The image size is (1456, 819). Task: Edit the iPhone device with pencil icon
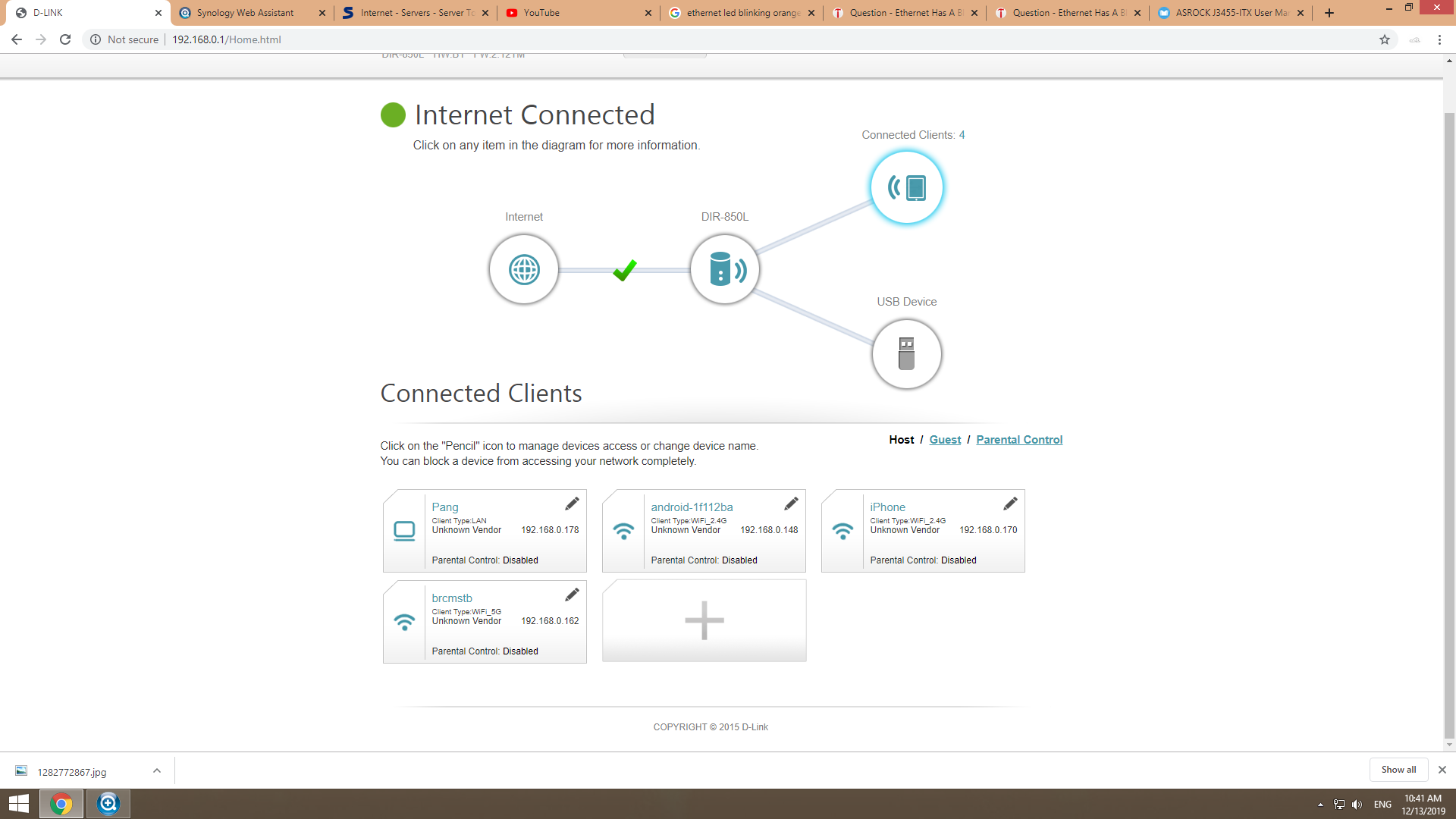pyautogui.click(x=1010, y=504)
